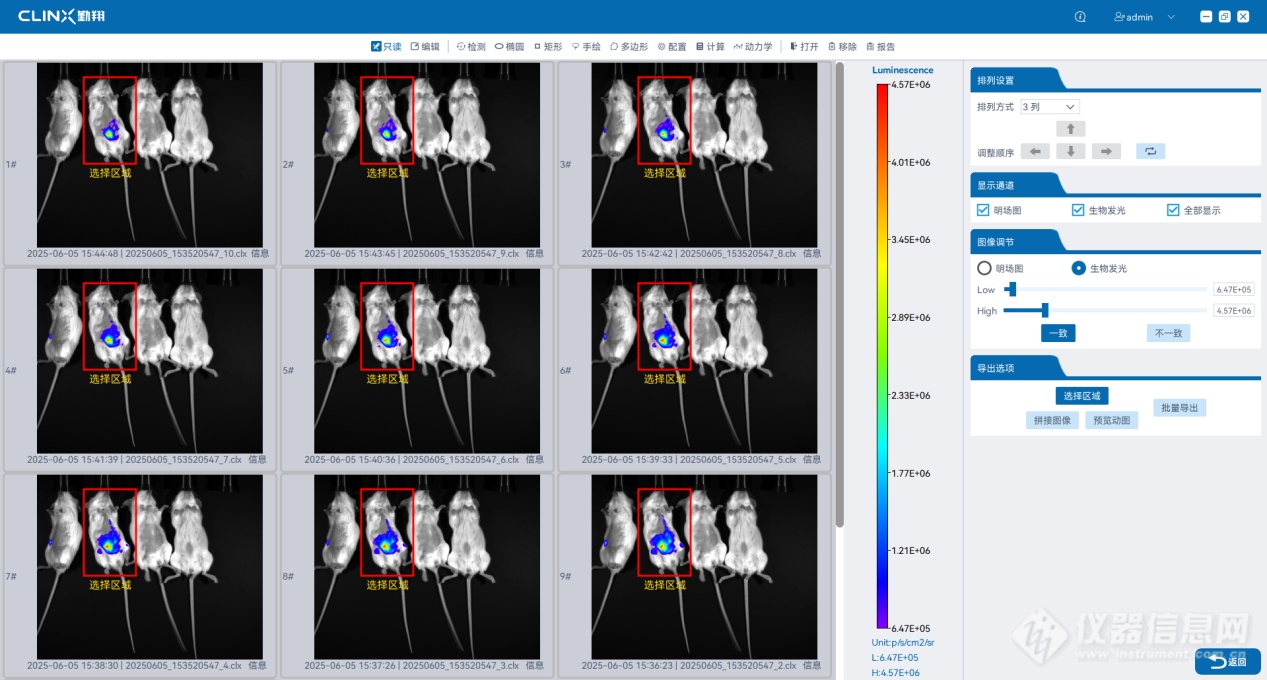Toggle the 全部显示 checkbox
Screen dimensions: 1267x680
tap(1174, 210)
